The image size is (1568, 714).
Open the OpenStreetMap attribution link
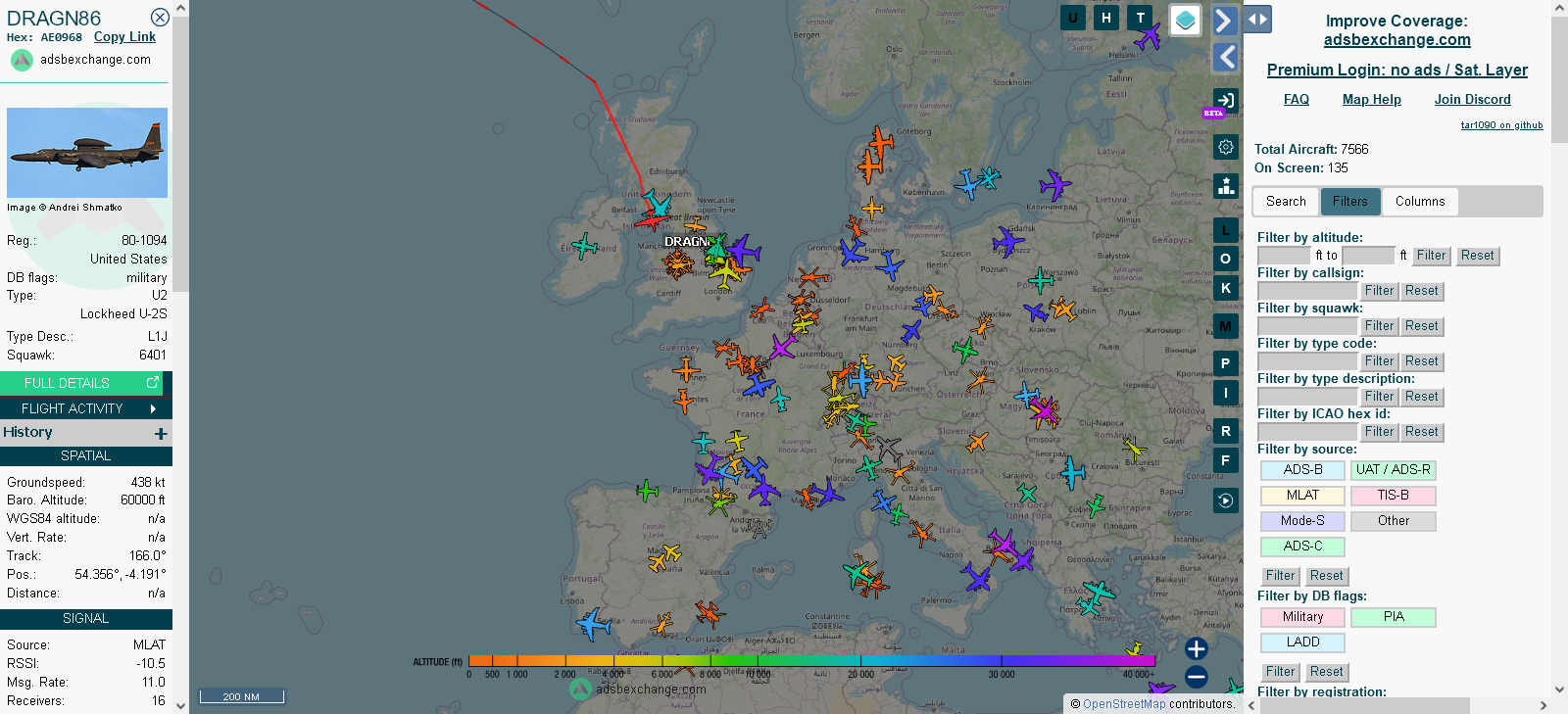click(1124, 704)
